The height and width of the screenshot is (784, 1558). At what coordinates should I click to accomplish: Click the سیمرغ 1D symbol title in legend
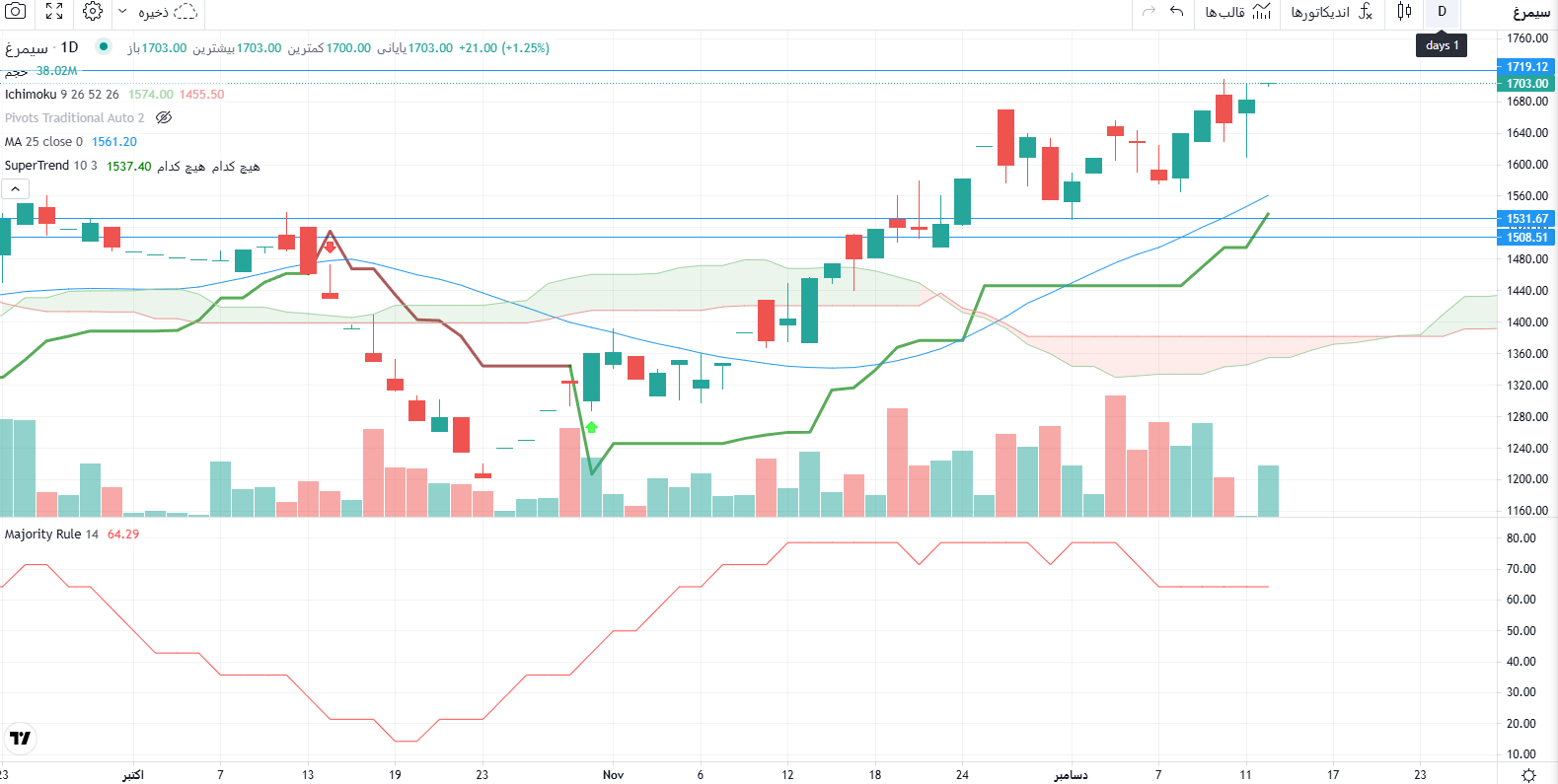[41, 47]
